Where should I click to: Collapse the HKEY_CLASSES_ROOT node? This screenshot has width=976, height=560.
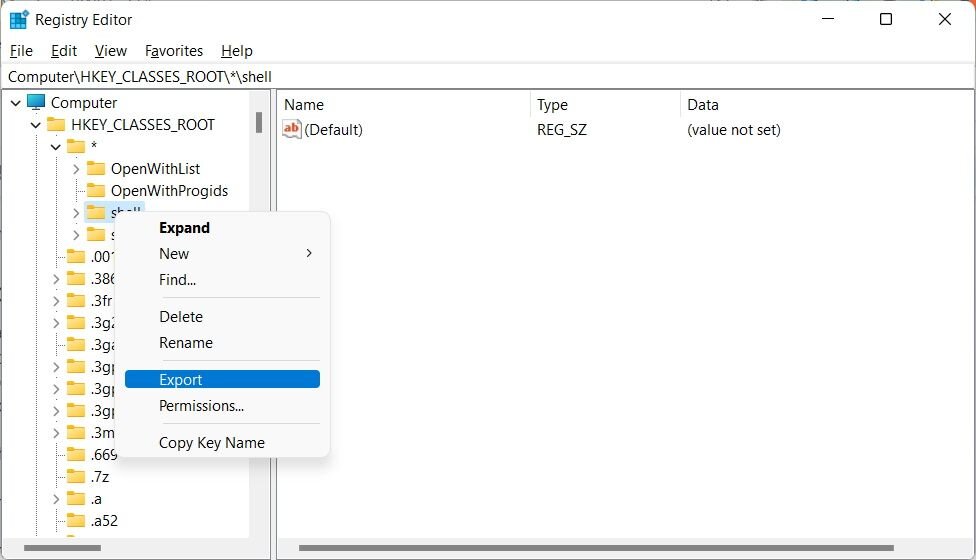[x=35, y=125]
